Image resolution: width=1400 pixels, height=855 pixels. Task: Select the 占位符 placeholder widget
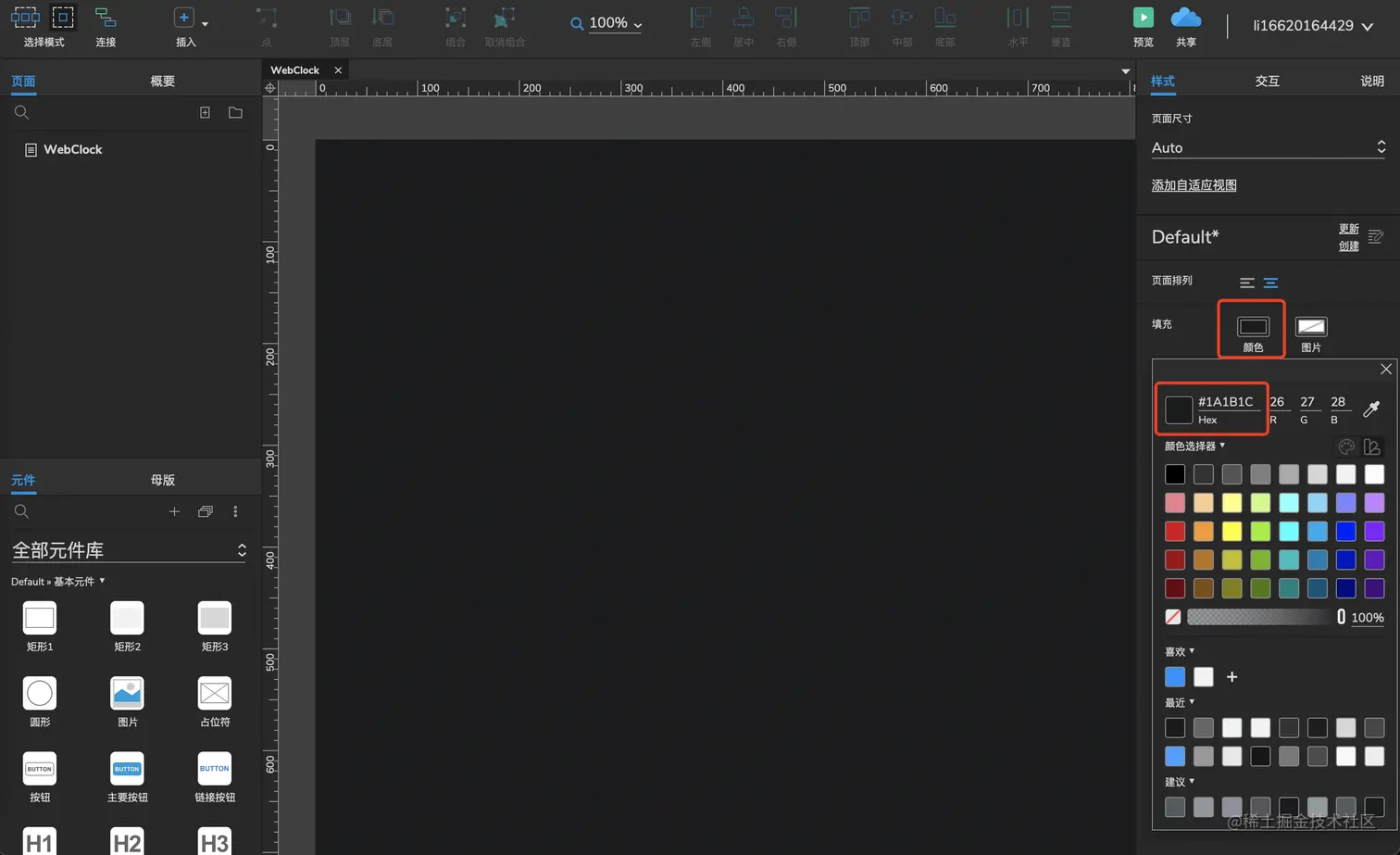[215, 693]
